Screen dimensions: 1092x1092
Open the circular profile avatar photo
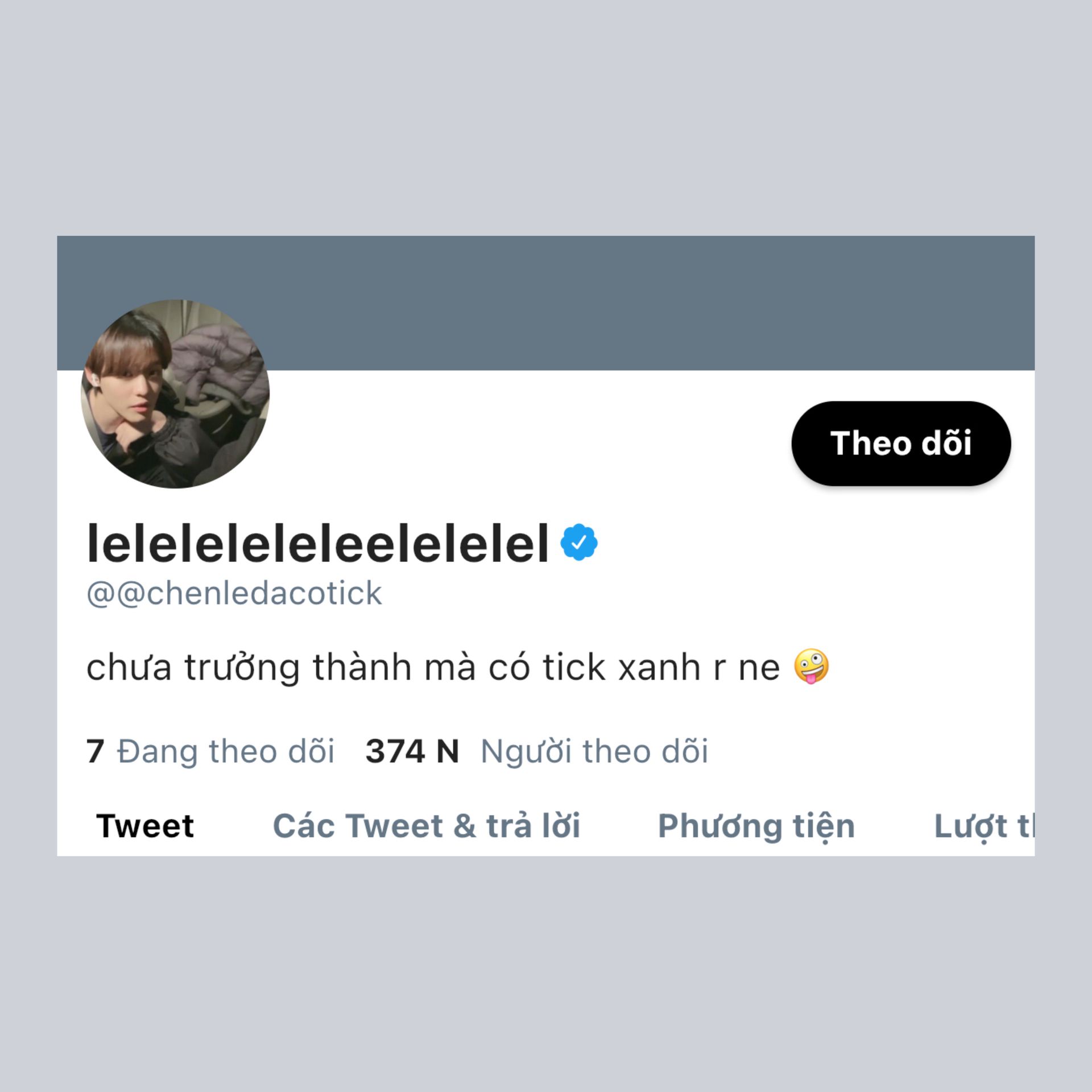click(x=175, y=394)
